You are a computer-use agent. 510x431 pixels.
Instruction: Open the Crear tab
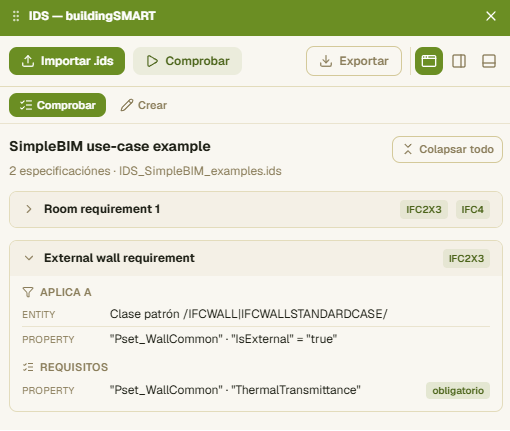[144, 105]
